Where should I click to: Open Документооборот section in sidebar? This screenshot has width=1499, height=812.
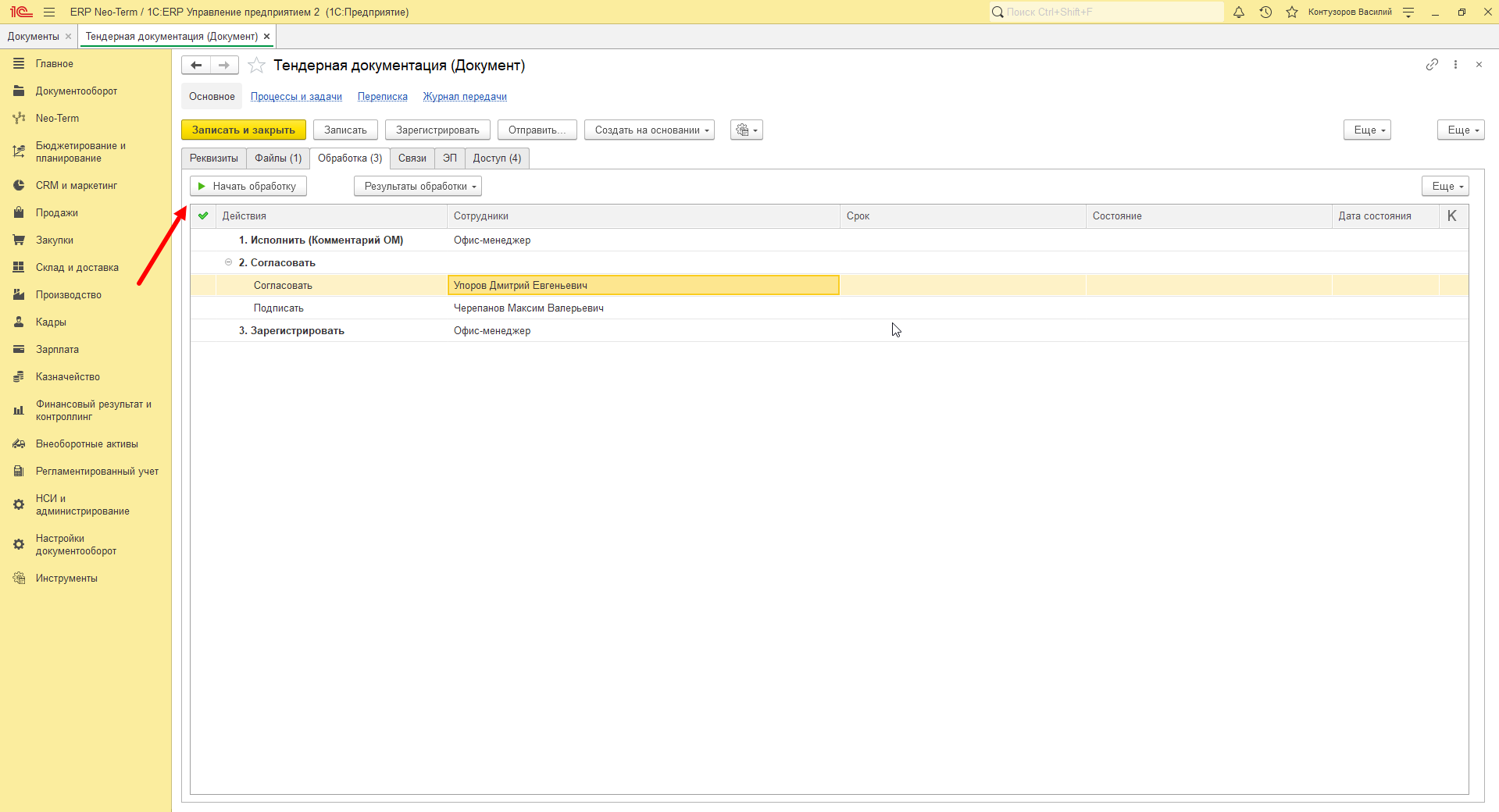pyautogui.click(x=77, y=91)
